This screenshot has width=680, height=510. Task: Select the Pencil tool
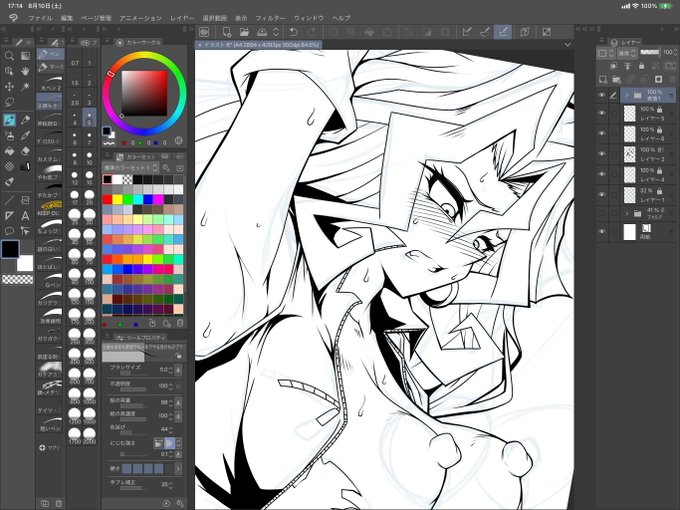click(25, 120)
